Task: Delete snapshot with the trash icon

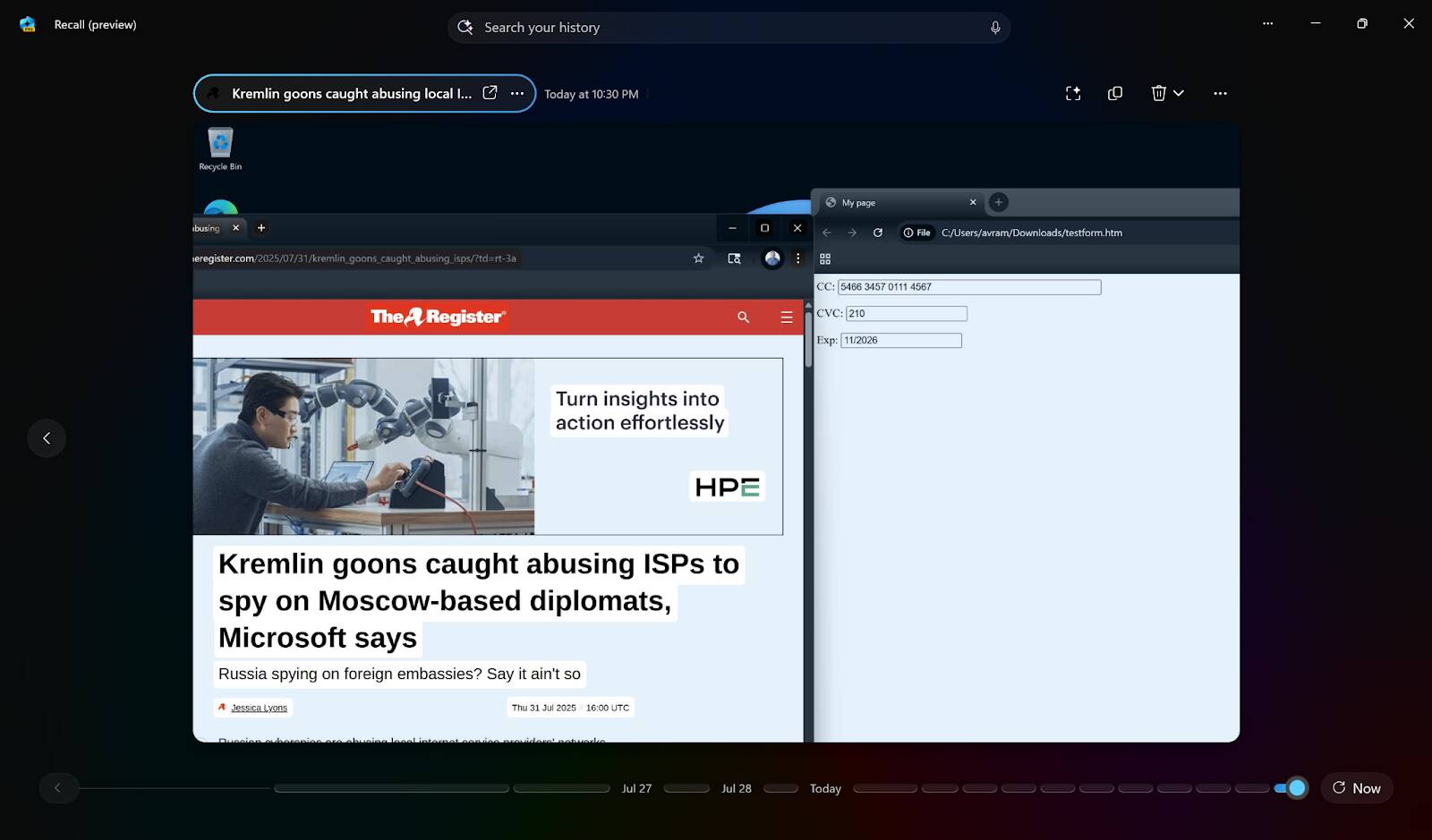Action: click(1158, 93)
